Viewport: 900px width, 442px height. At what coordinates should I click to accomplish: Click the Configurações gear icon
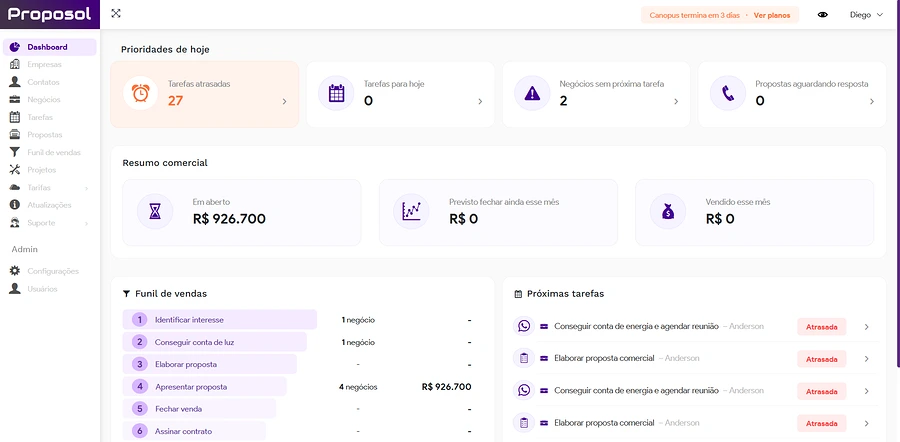(15, 271)
